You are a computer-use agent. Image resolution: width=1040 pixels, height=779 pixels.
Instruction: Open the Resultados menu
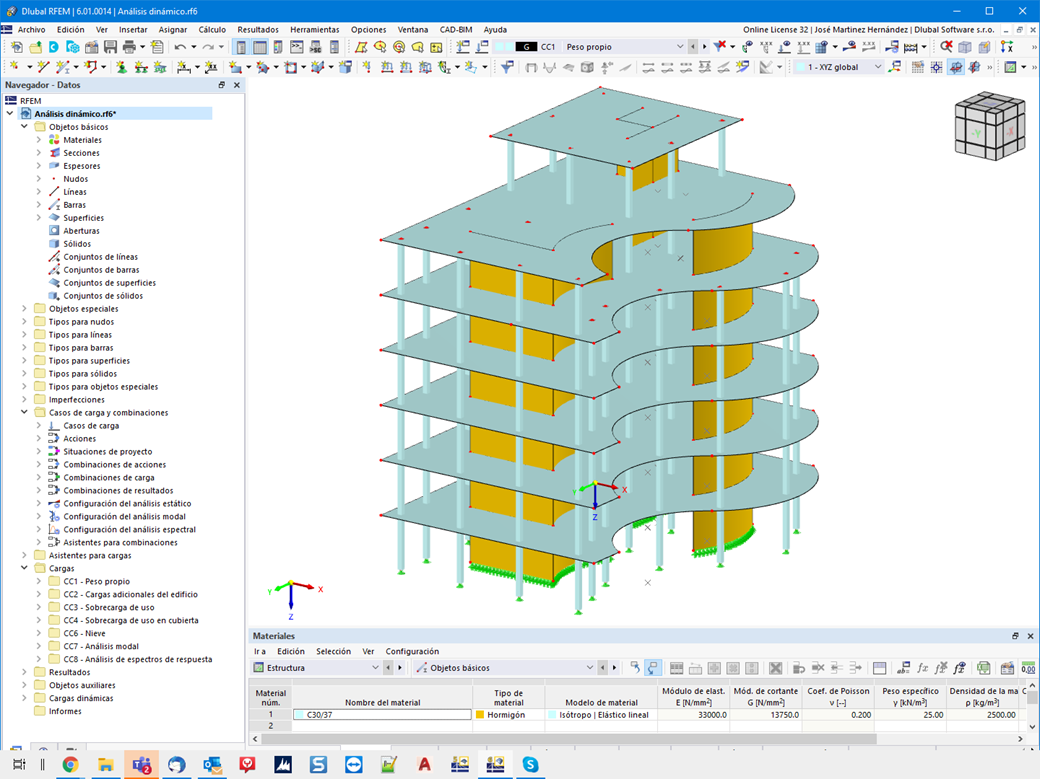pyautogui.click(x=258, y=30)
